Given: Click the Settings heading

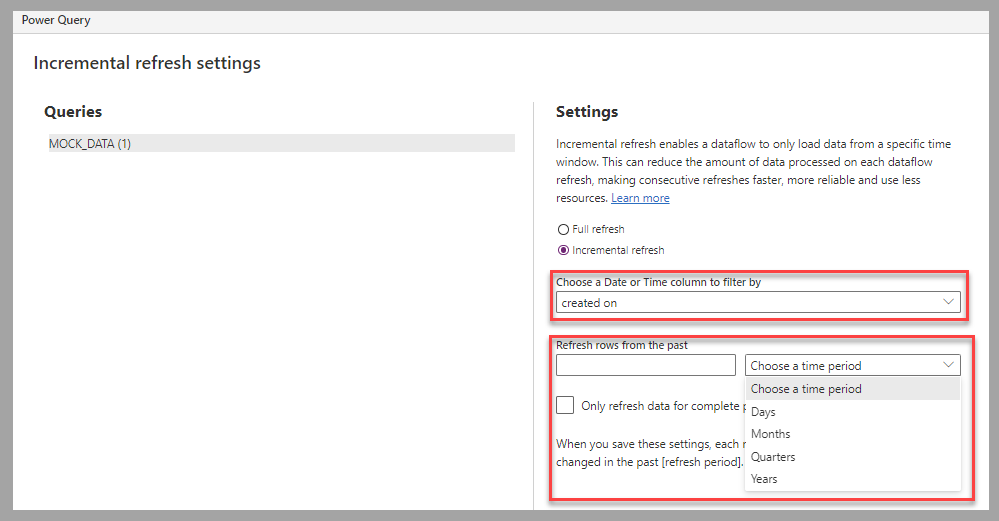Looking at the screenshot, I should point(587,111).
